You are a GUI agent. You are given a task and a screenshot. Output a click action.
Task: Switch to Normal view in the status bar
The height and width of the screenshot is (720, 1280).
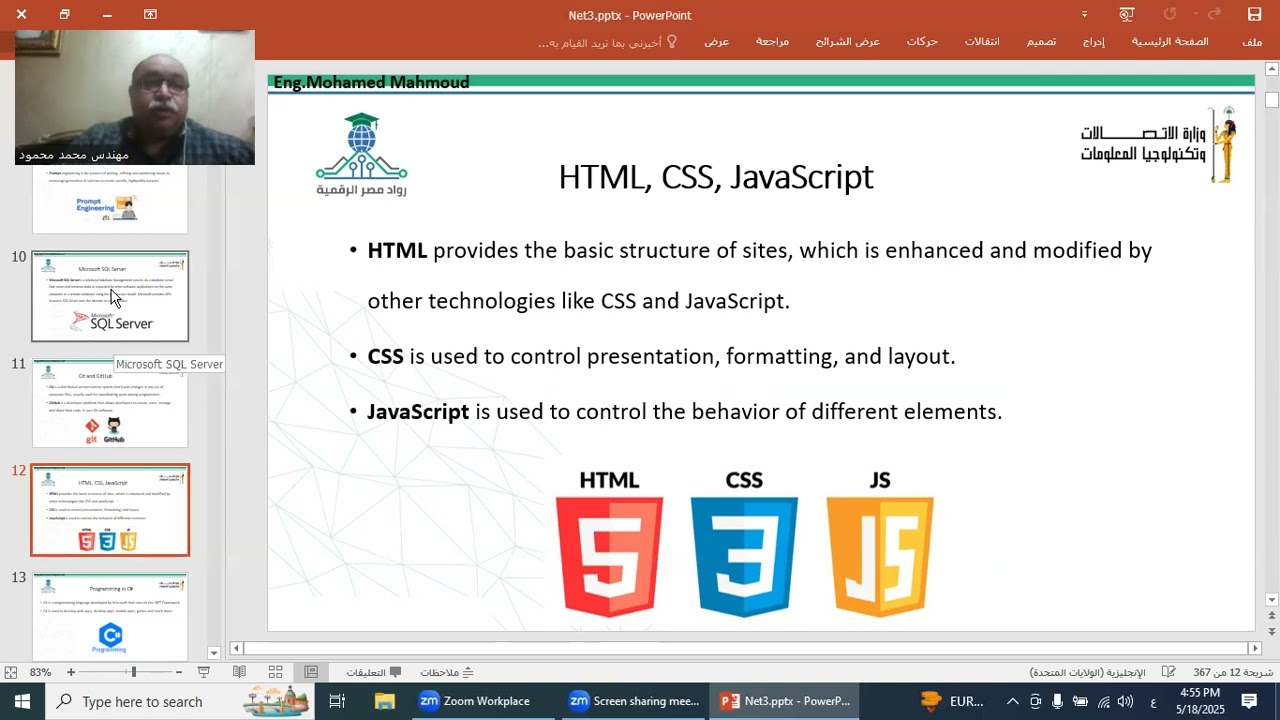[311, 672]
